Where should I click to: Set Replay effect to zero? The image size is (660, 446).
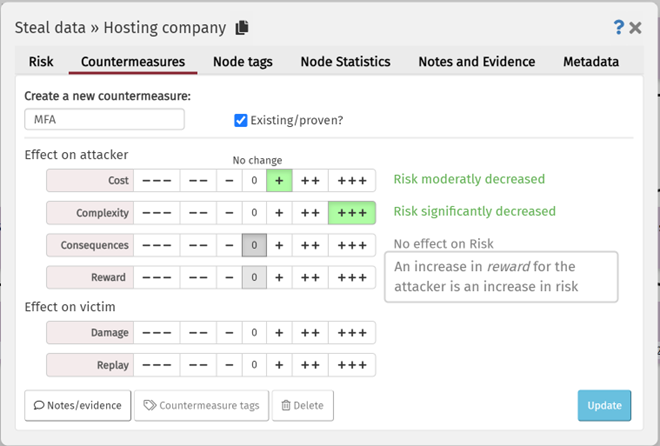254,365
